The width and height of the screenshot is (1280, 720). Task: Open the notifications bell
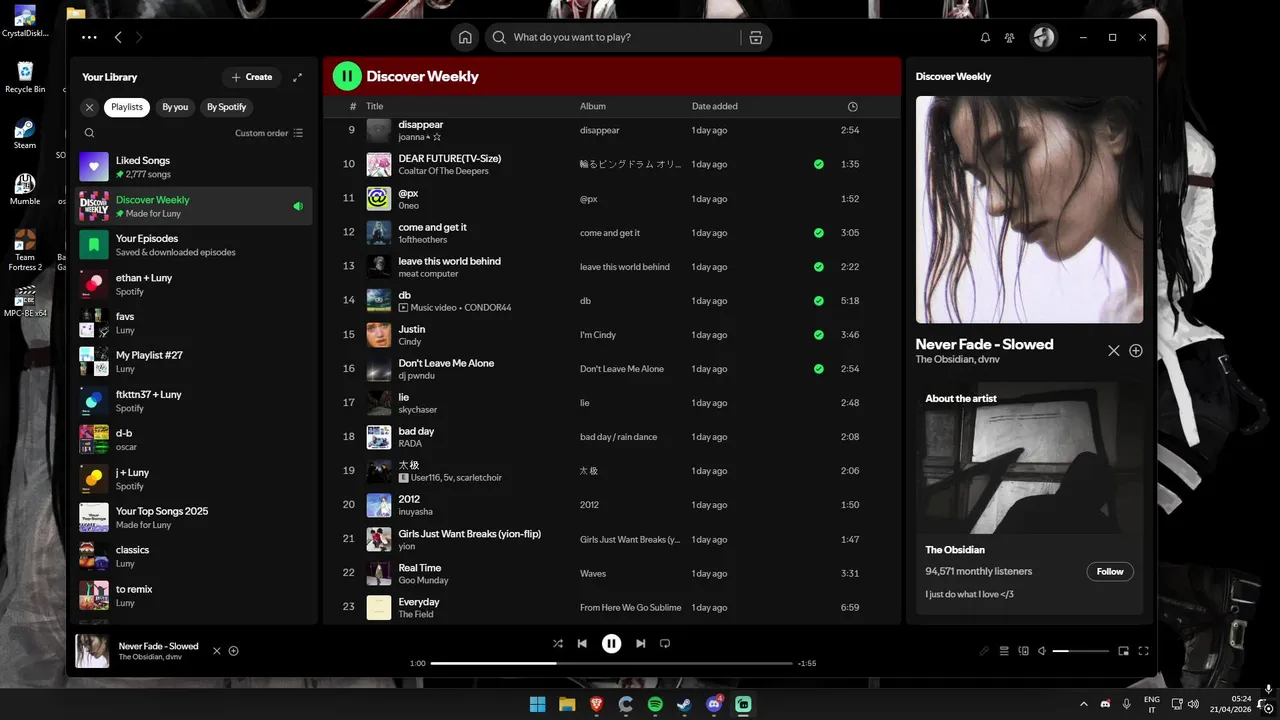pos(985,37)
